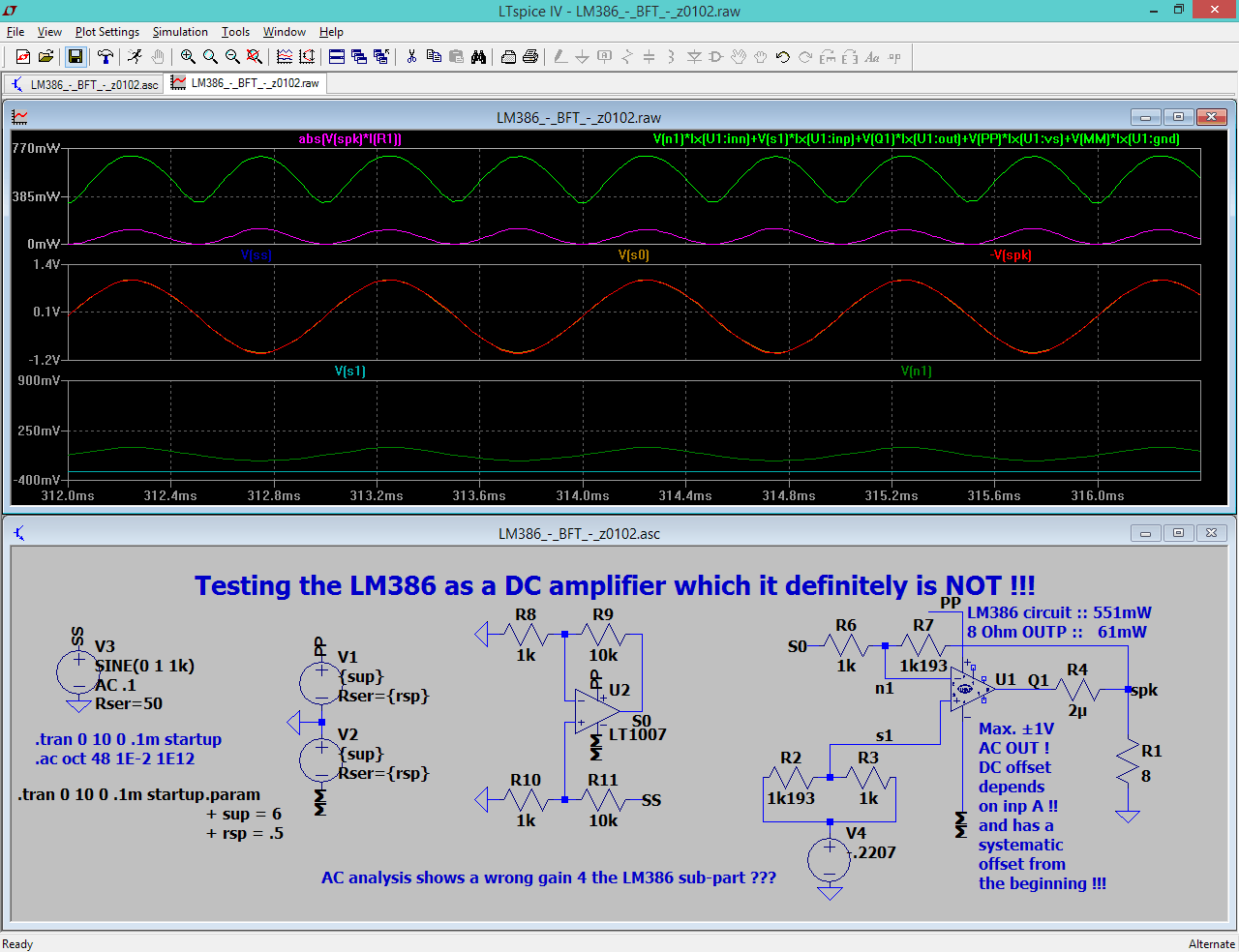Click the 'Testing the LM386 as a DC amplifier' title
This screenshot has height=952, width=1239.
coord(615,586)
